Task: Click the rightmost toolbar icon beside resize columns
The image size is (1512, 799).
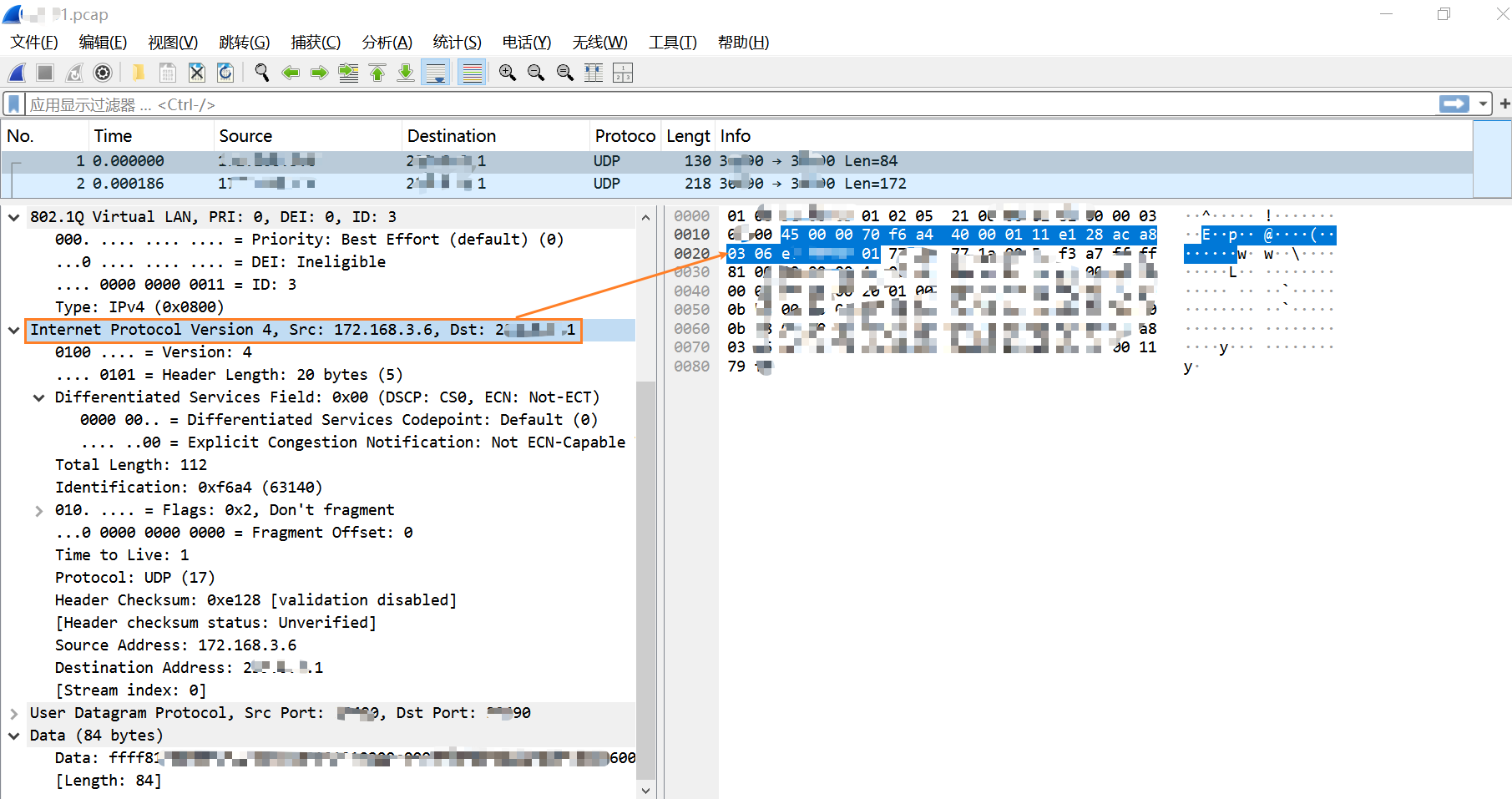Action: [x=623, y=73]
